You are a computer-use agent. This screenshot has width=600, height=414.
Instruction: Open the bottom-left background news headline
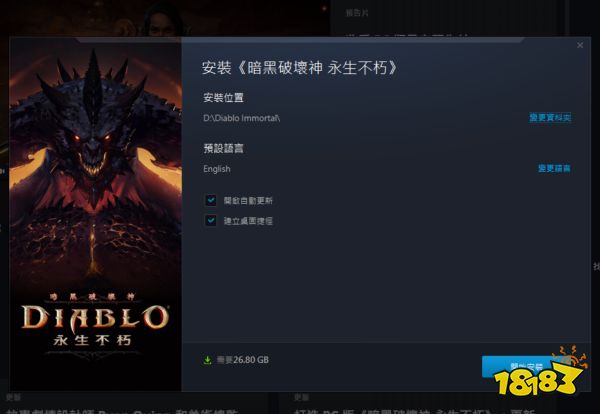point(122,411)
